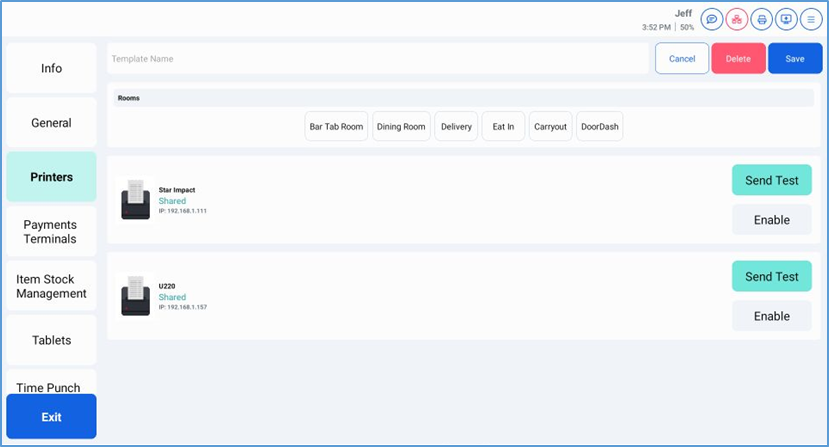Enable the Star Impact printer

pyautogui.click(x=771, y=220)
